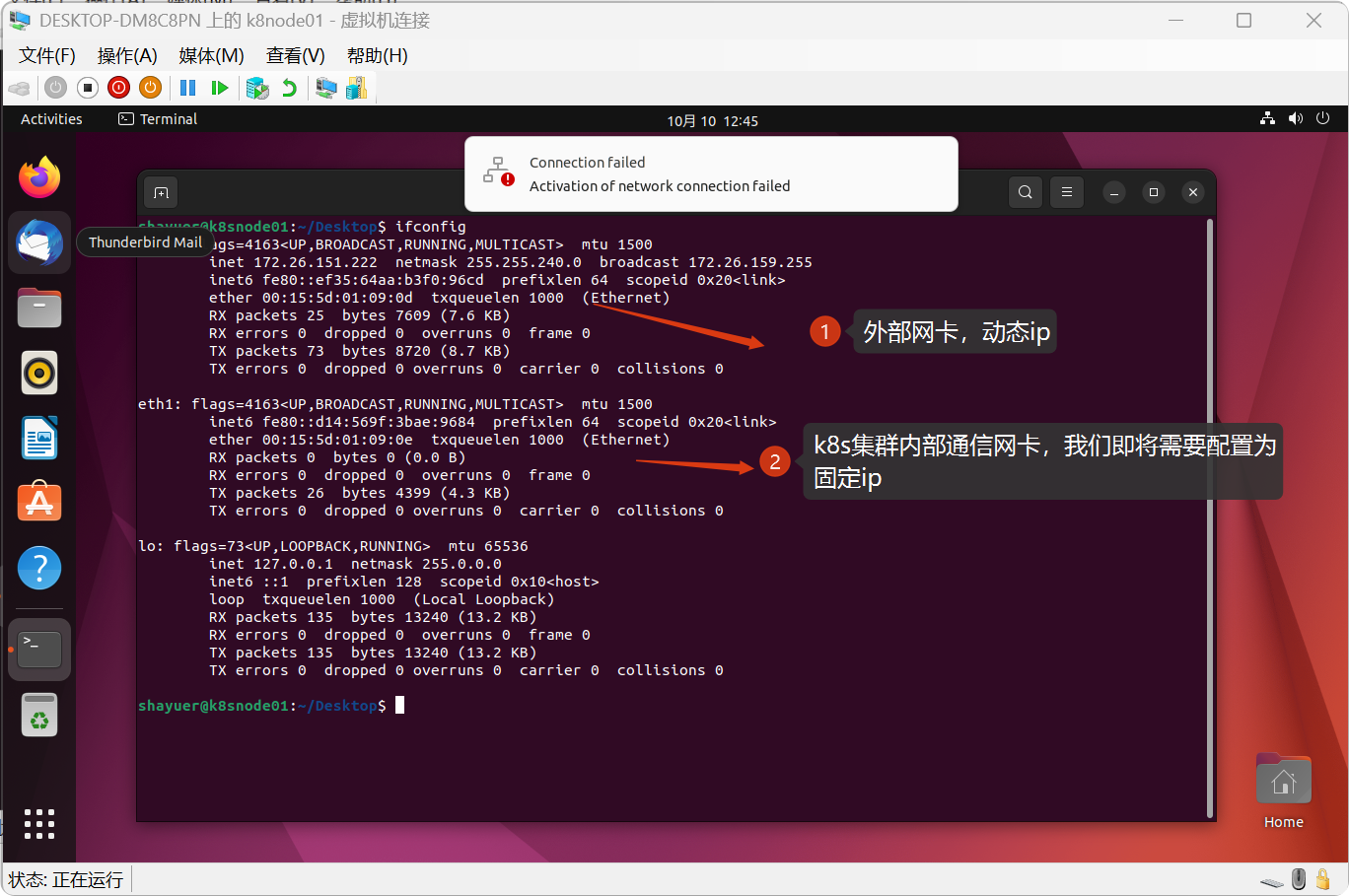
Task: Create a checkpoint with toolbar icon
Action: (257, 88)
